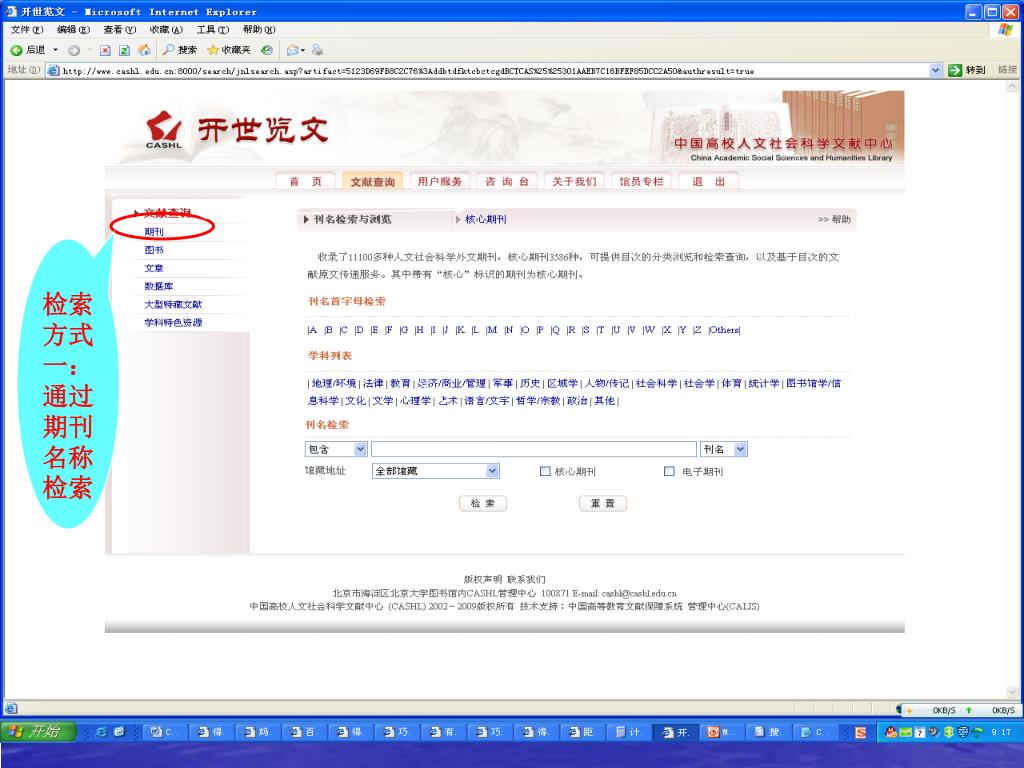This screenshot has height=768, width=1024.
Task: Click the 重置 reset button
Action: tap(603, 504)
